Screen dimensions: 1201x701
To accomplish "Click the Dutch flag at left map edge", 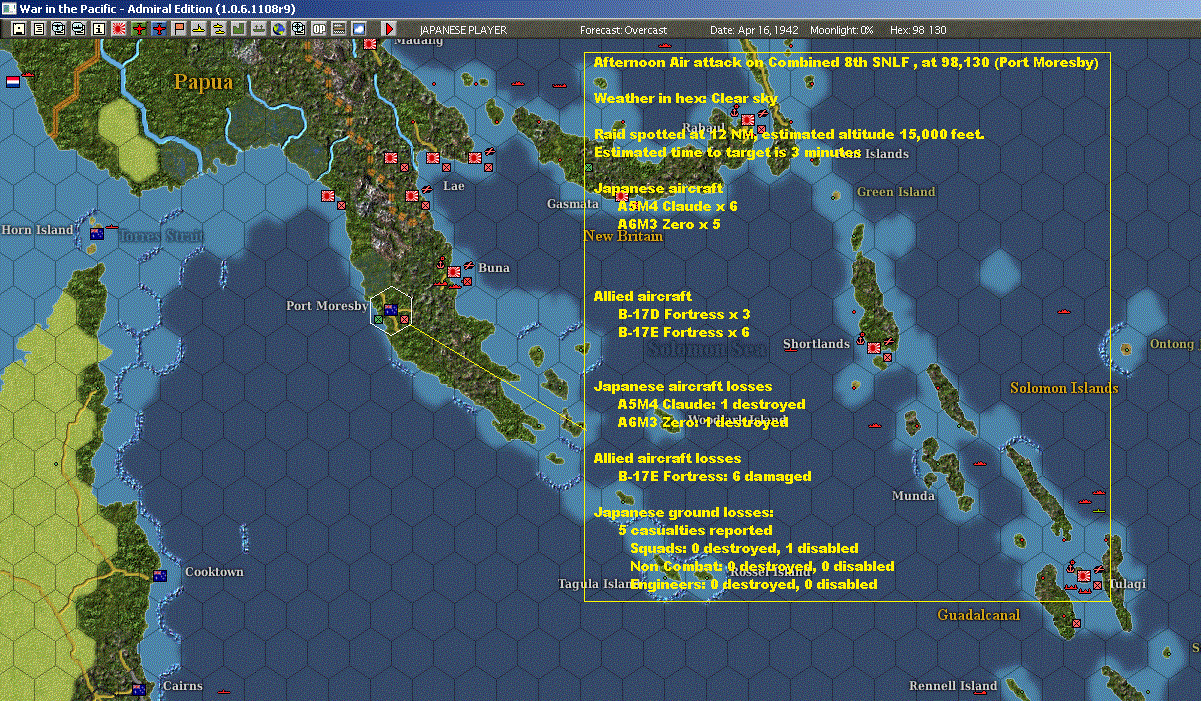I will (x=13, y=82).
